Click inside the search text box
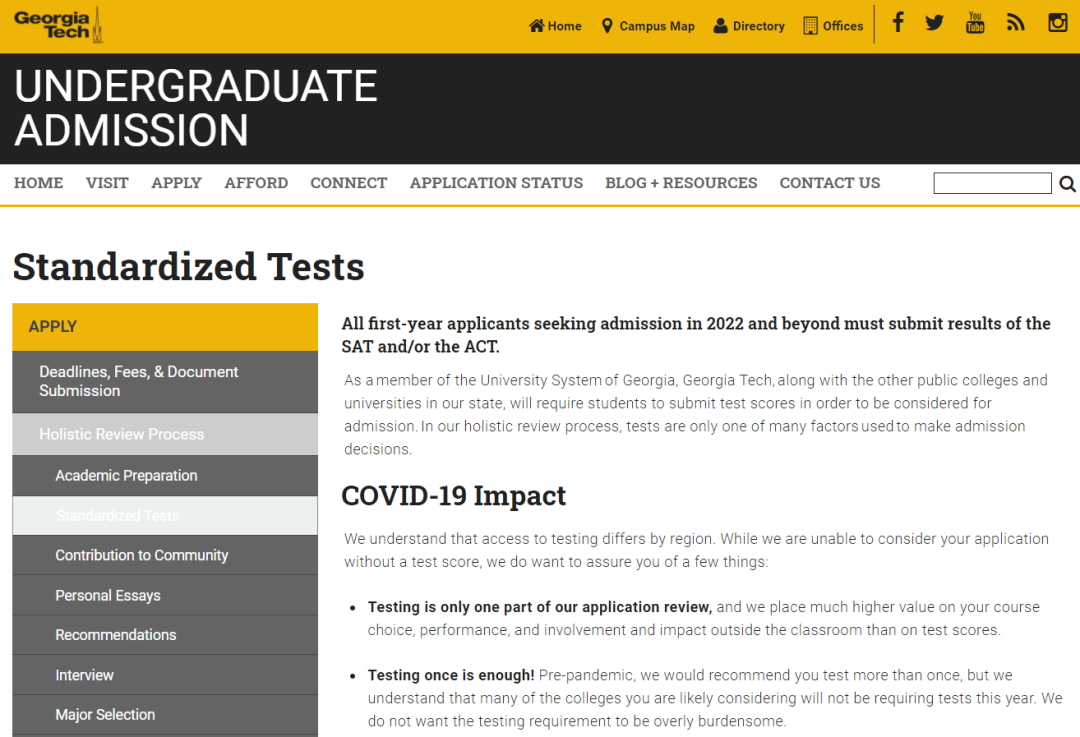The height and width of the screenshot is (737, 1080). [x=992, y=183]
